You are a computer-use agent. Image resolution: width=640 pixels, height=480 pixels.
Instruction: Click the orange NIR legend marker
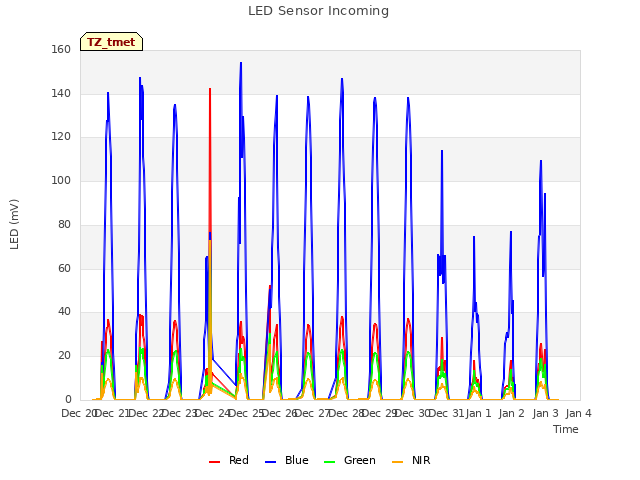pyautogui.click(x=397, y=462)
